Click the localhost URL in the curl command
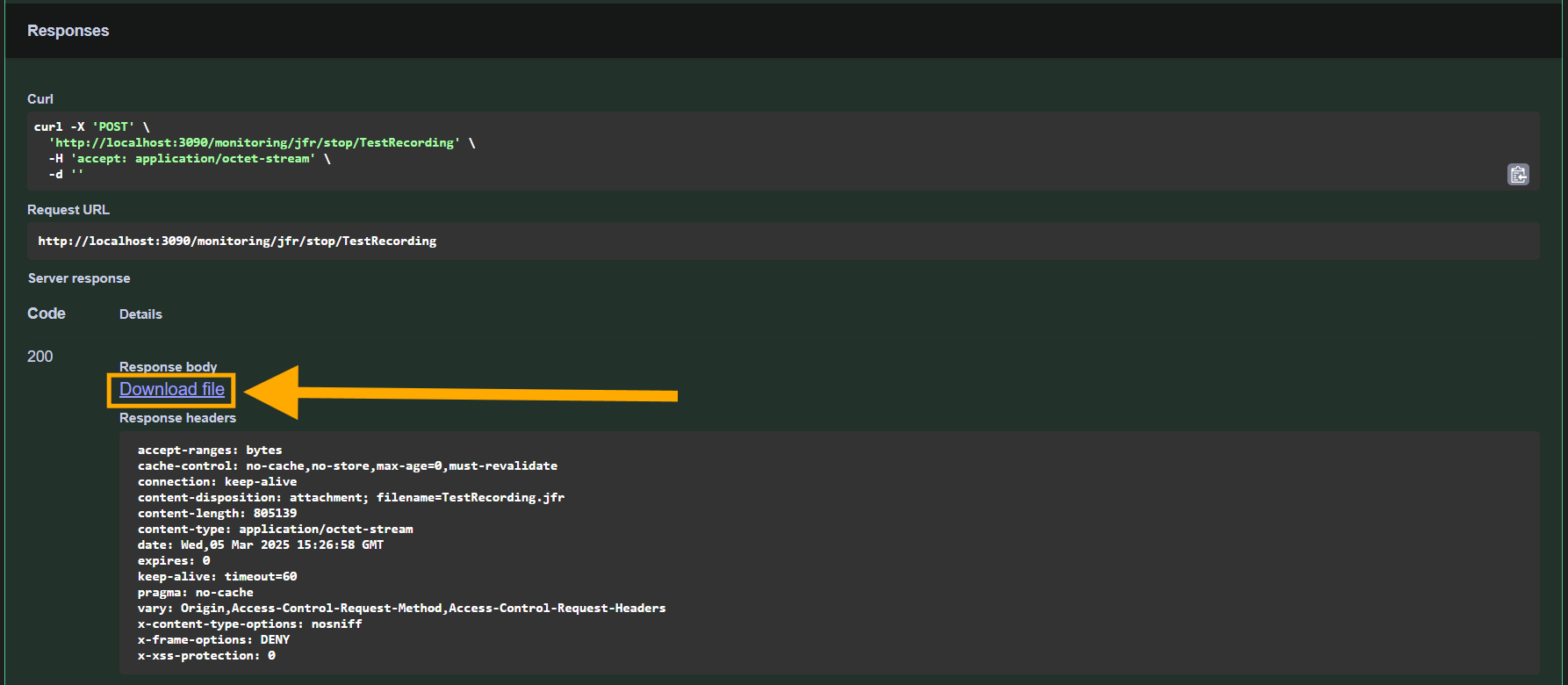The height and width of the screenshot is (685, 1568). (x=255, y=143)
